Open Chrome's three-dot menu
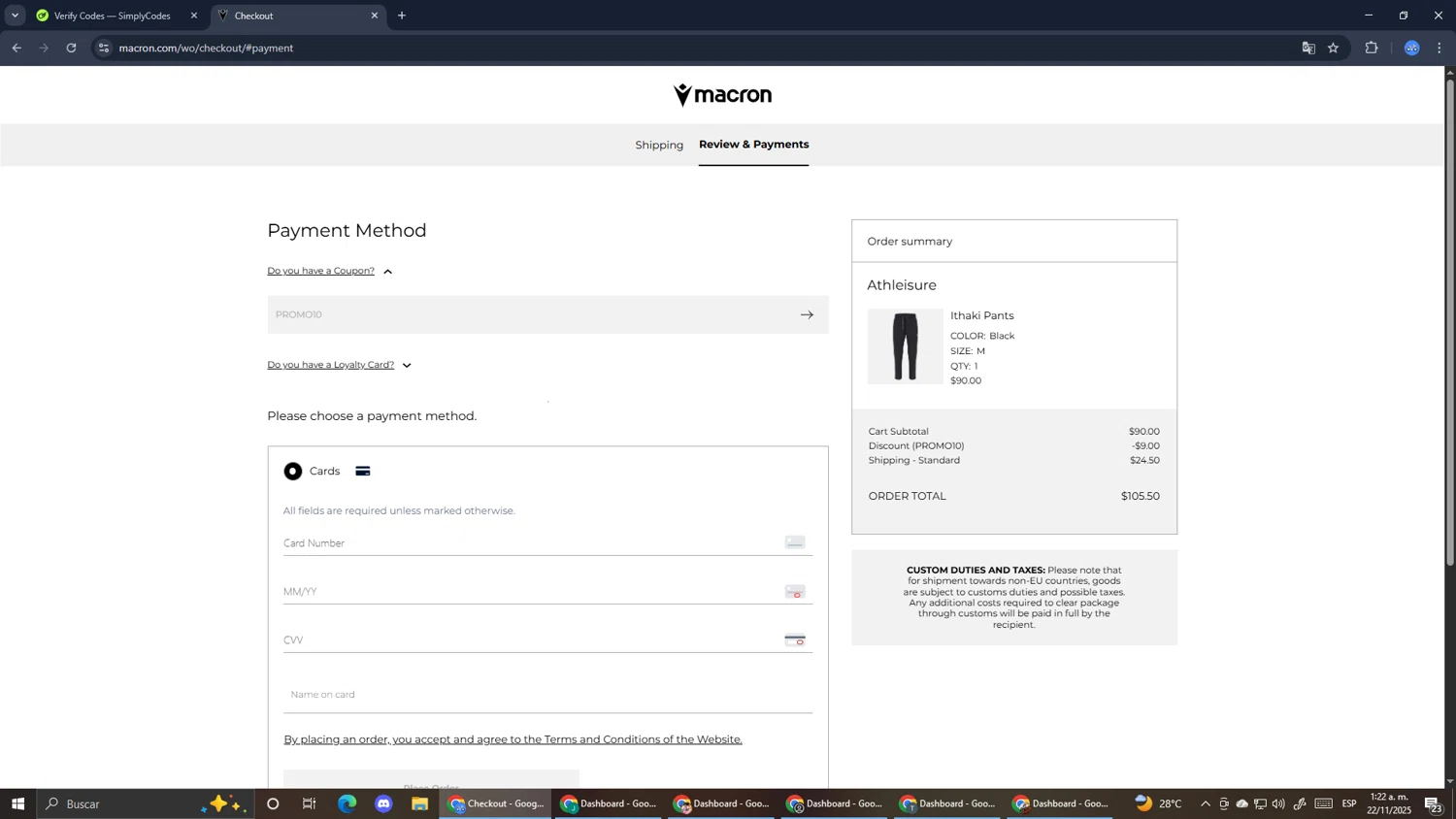 click(x=1439, y=48)
